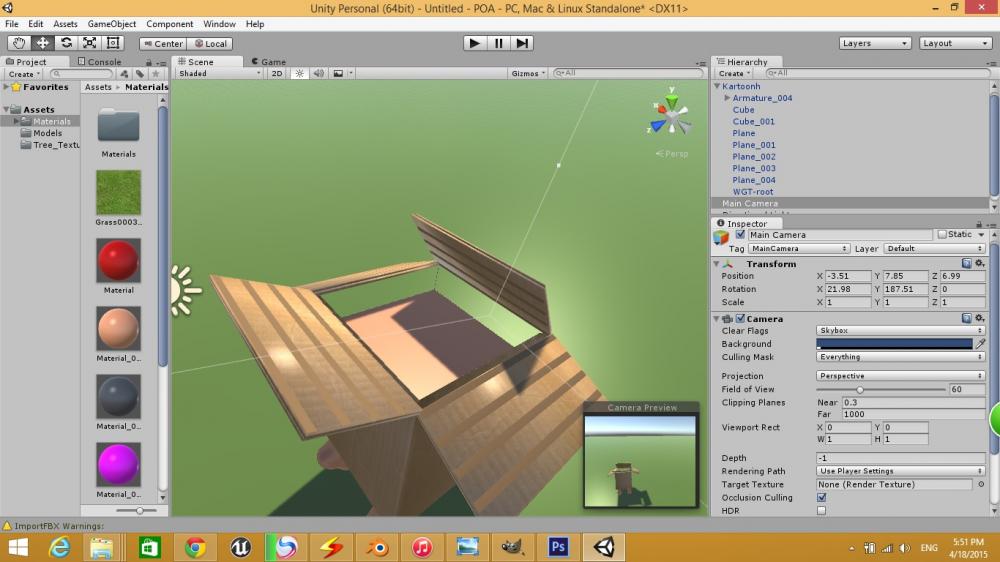Open the Layout dropdown

pyautogui.click(x=955, y=43)
